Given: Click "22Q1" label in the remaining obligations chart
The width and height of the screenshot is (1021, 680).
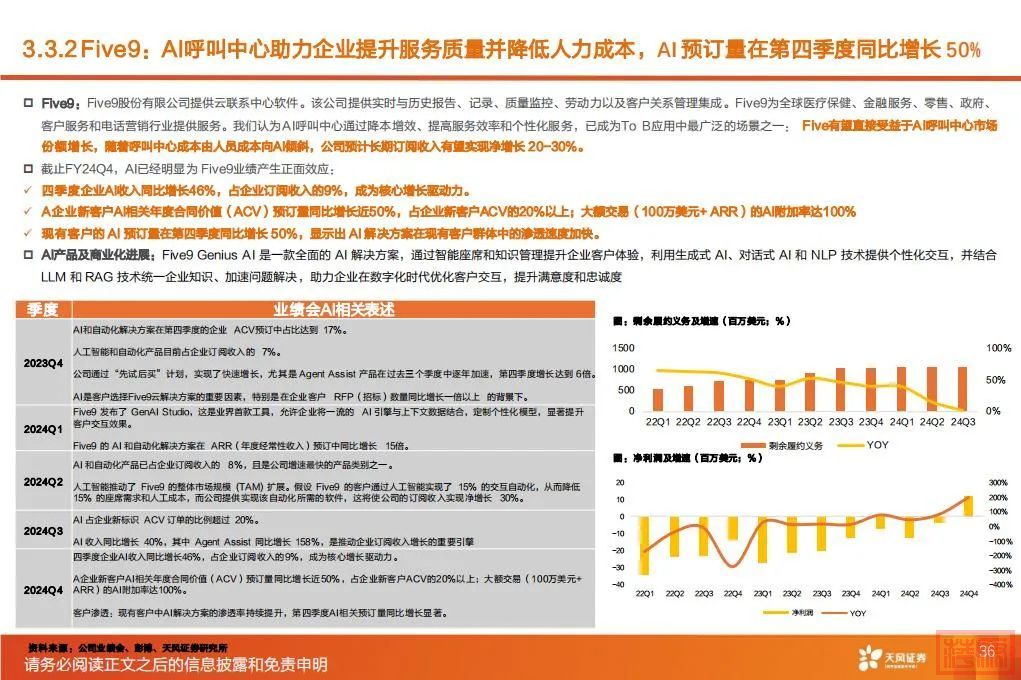Looking at the screenshot, I should pos(658,422).
